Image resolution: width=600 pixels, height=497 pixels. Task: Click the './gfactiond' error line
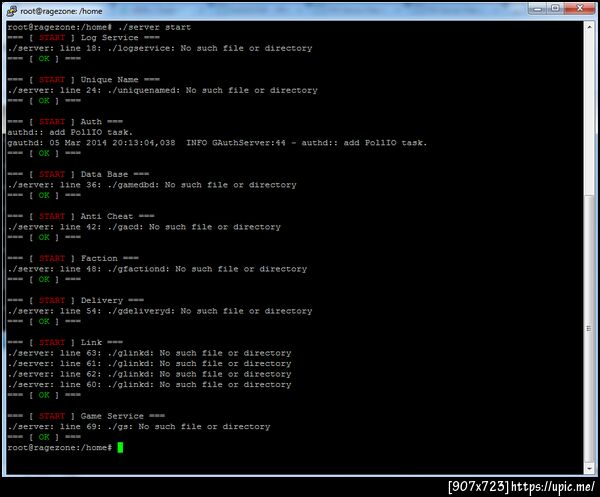[157, 269]
